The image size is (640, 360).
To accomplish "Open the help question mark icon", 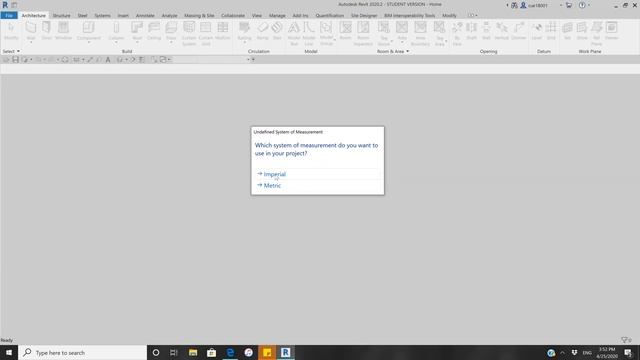I will pos(582,5).
